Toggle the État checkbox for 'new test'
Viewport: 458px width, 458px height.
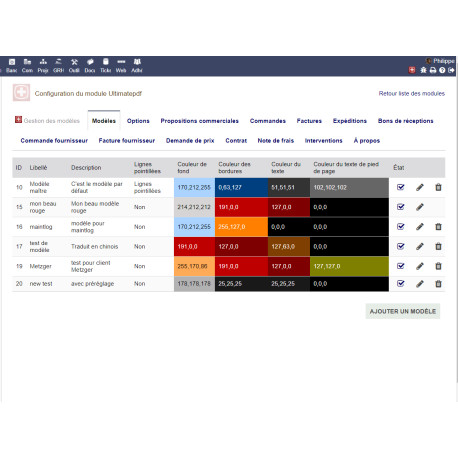[401, 283]
